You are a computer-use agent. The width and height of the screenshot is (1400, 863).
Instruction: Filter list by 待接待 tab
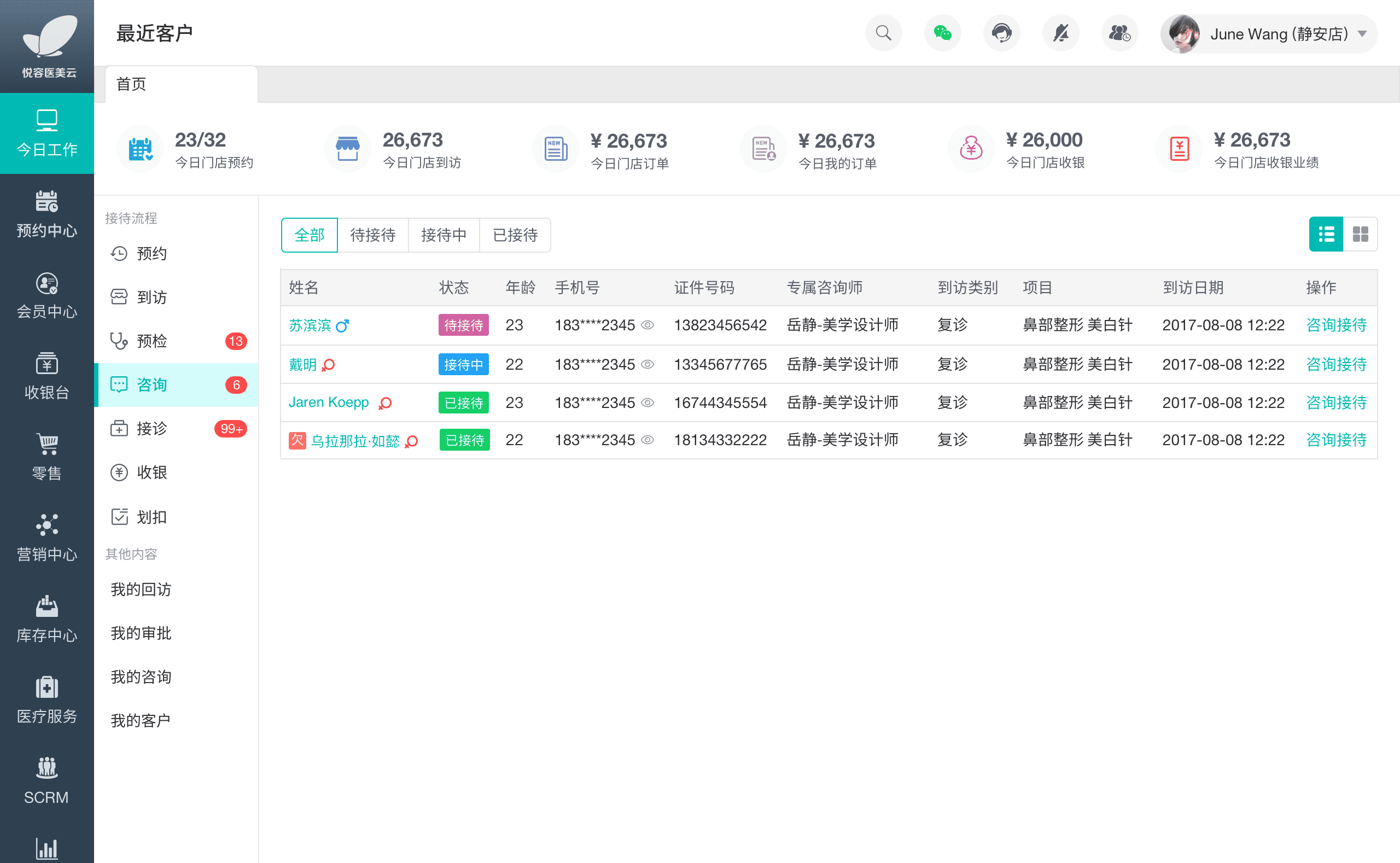[x=372, y=235]
